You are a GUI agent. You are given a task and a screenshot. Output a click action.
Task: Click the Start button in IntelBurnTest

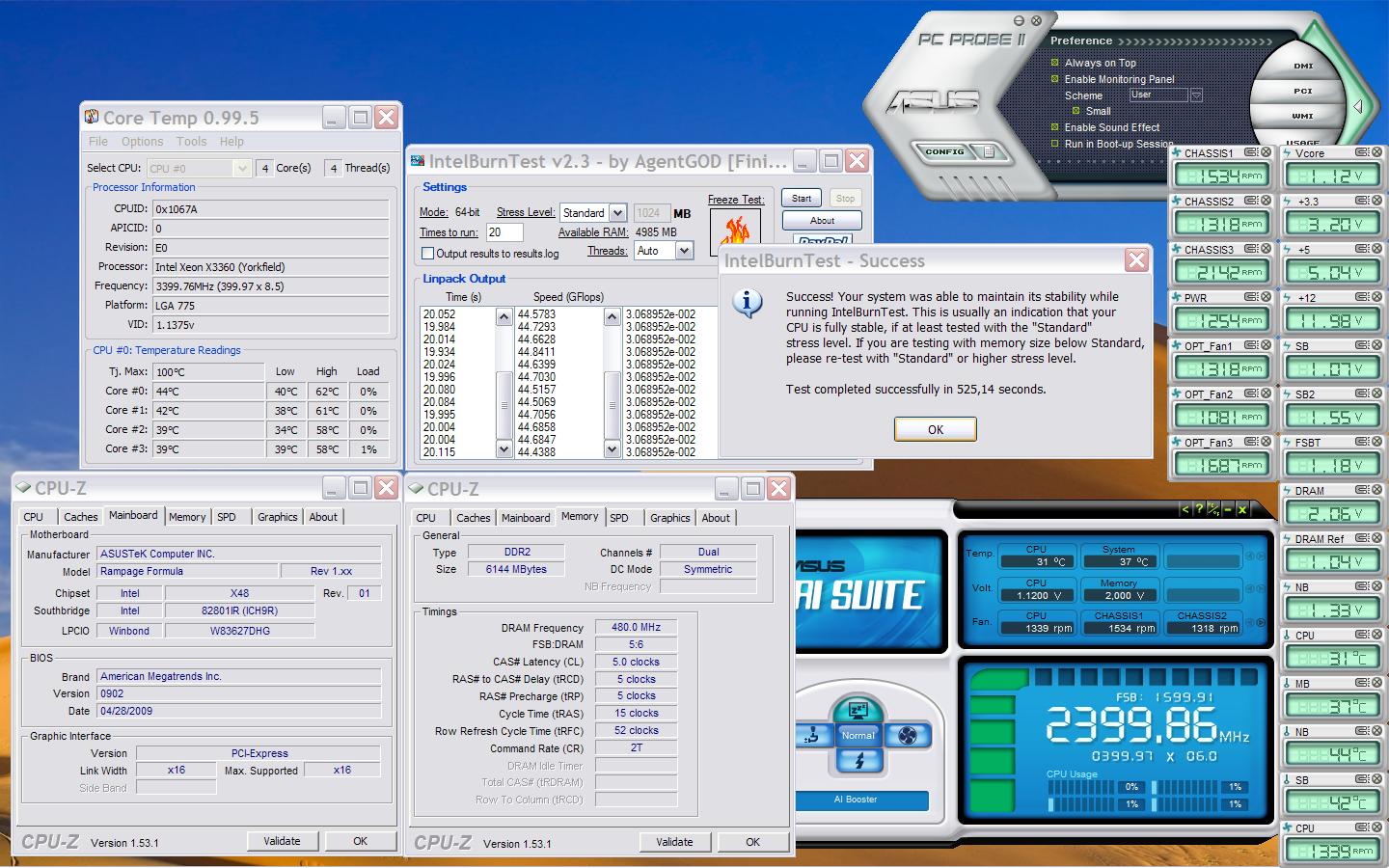[802, 198]
